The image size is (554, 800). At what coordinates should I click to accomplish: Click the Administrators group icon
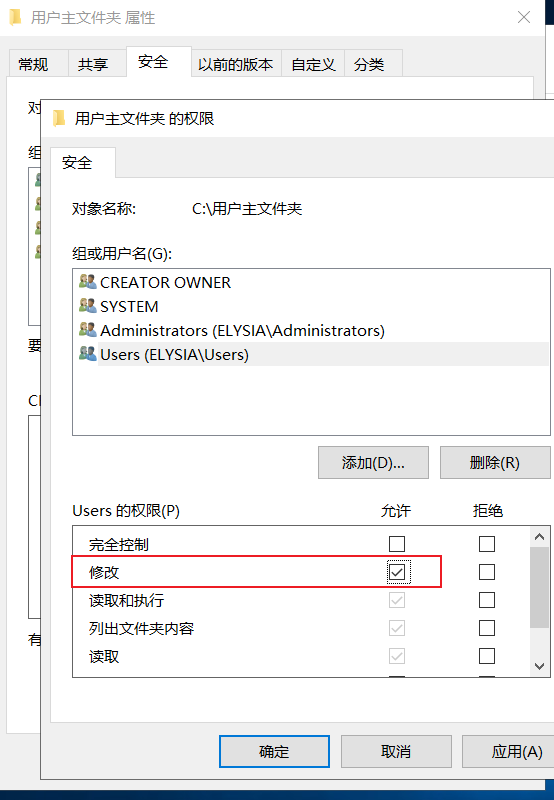click(x=88, y=330)
